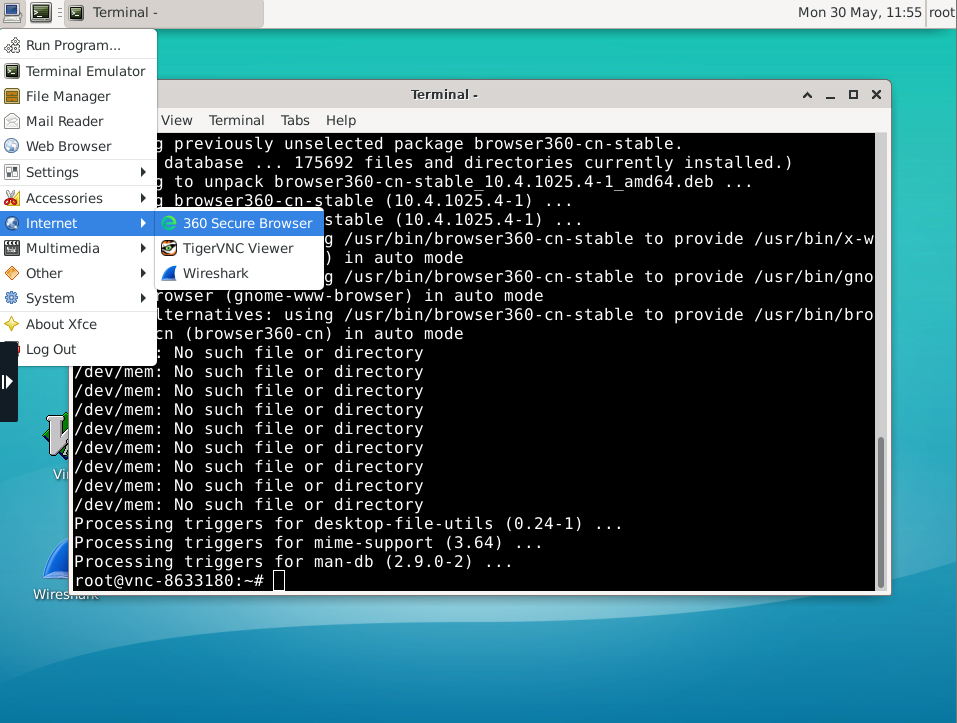Click the terminal launcher in top panel
The height and width of the screenshot is (723, 957).
coord(41,12)
